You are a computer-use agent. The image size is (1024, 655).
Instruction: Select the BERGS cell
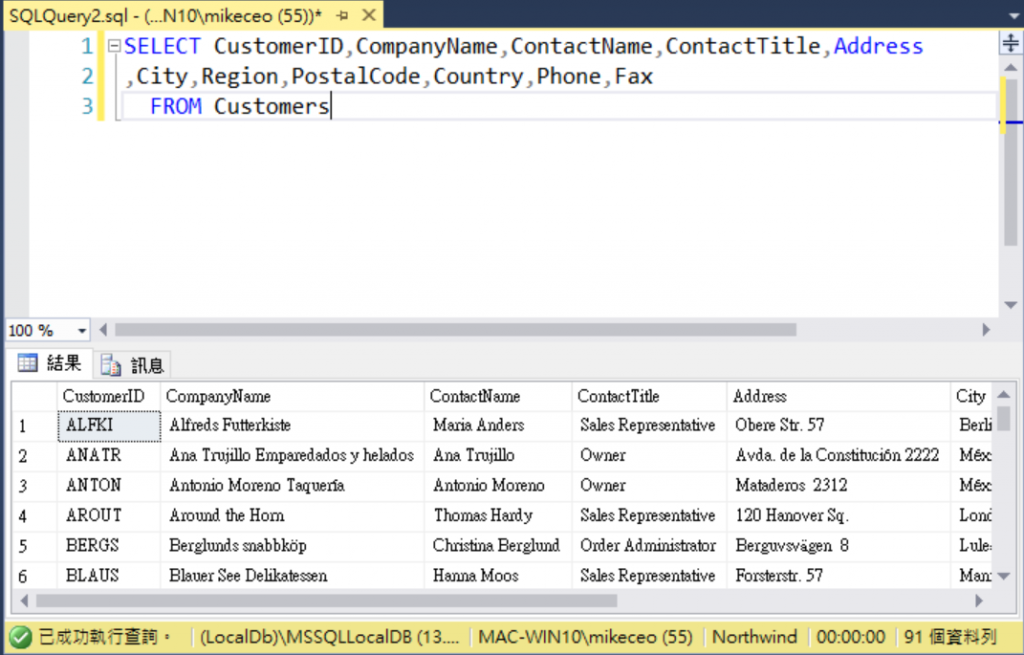tap(109, 546)
